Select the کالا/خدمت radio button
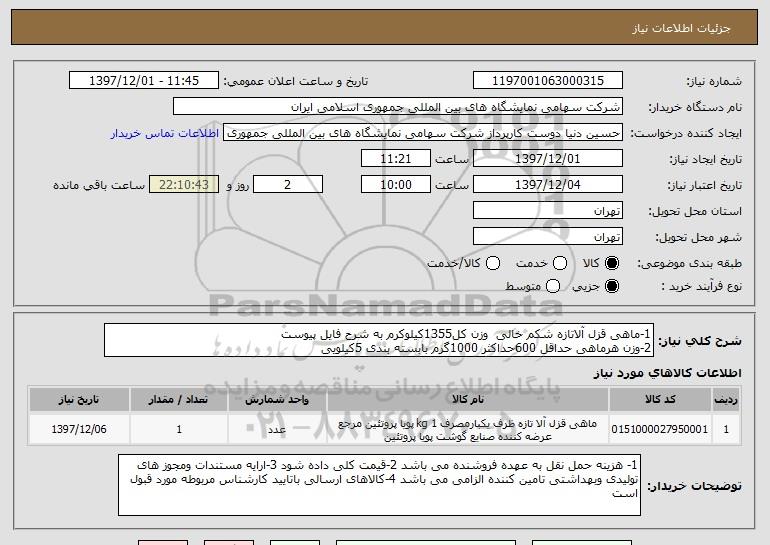Image resolution: width=770 pixels, height=545 pixels. (x=493, y=263)
